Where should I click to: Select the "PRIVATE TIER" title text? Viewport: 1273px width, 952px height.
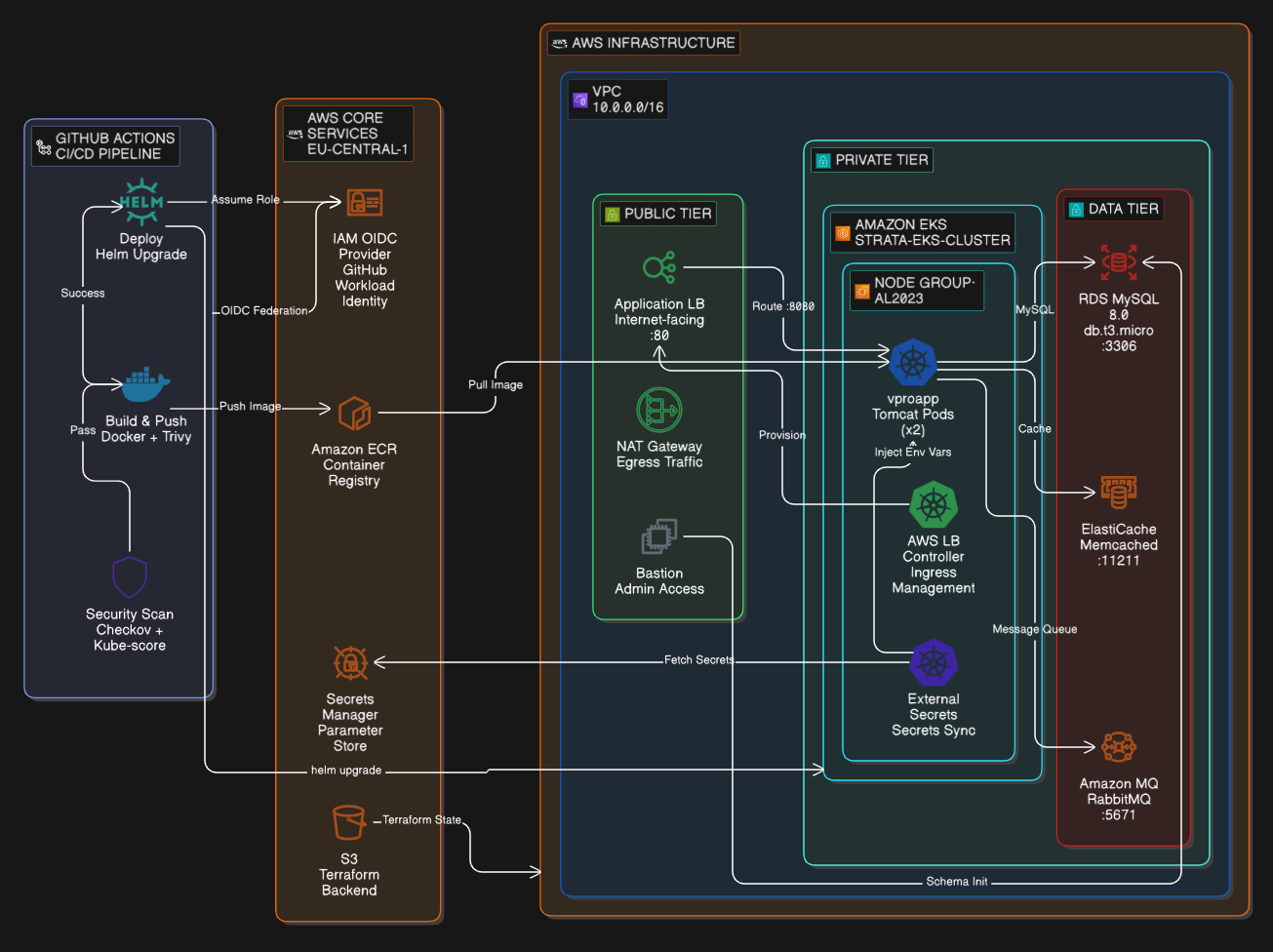[882, 160]
